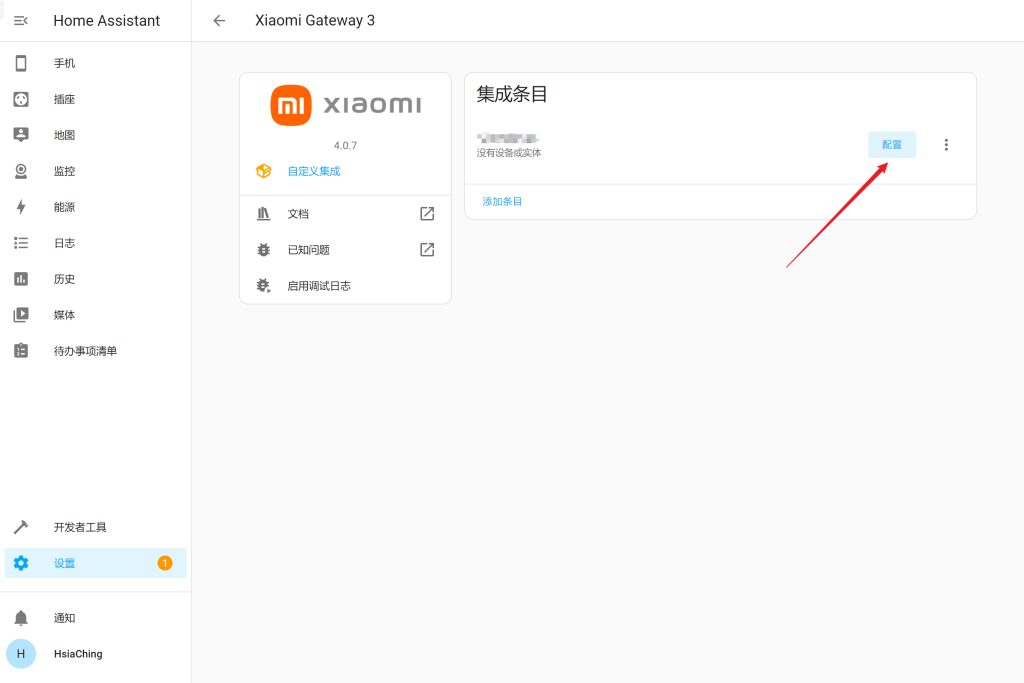Click the 设置 gear icon
1024x683 pixels.
21,563
